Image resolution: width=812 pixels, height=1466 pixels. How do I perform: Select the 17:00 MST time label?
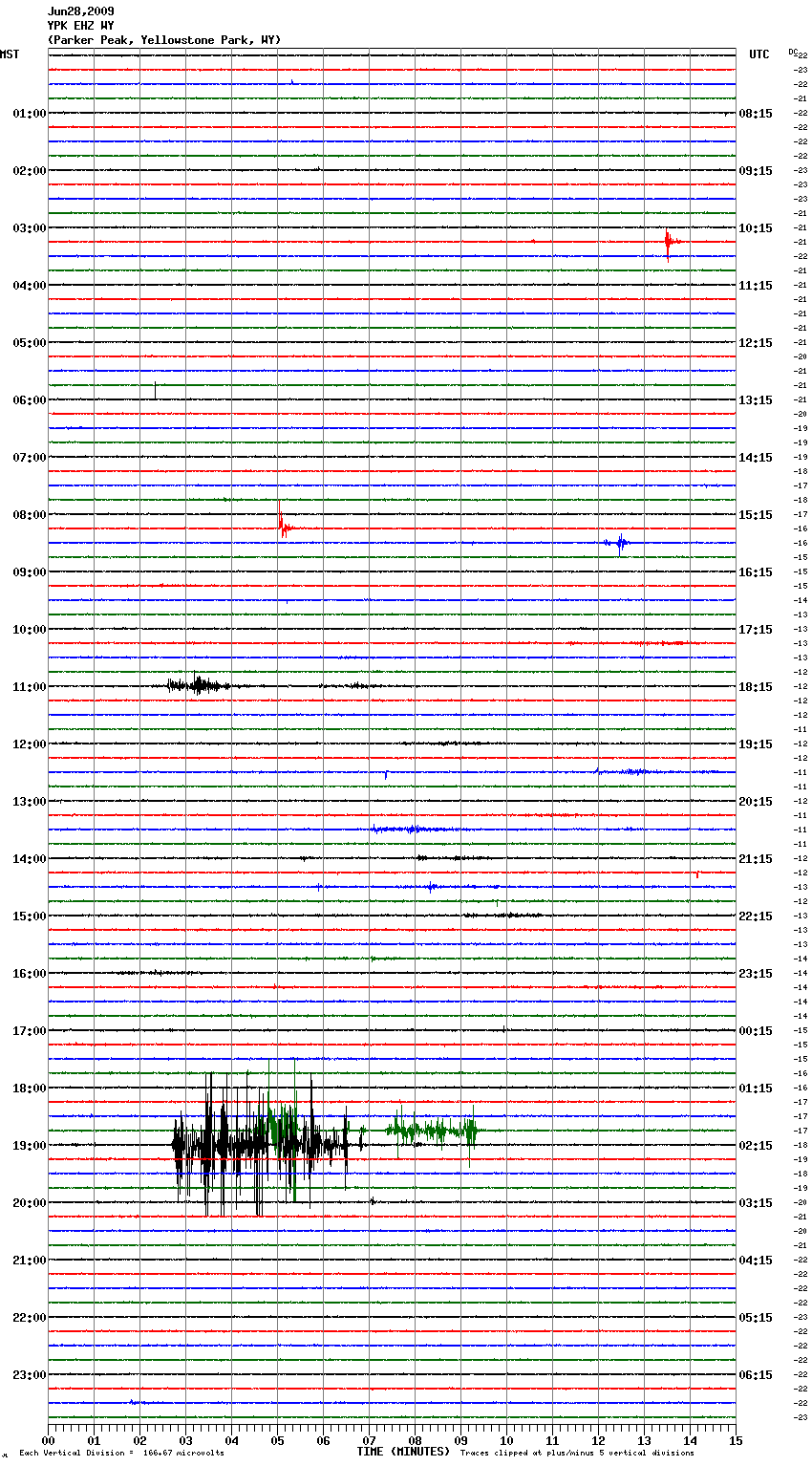pyautogui.click(x=29, y=1031)
